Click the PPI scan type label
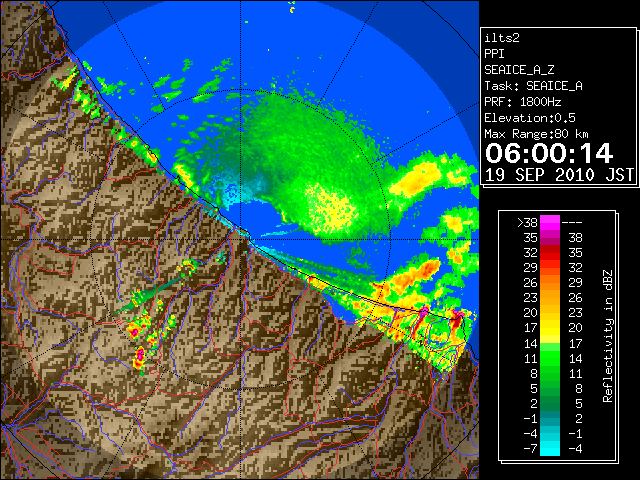 pyautogui.click(x=494, y=54)
